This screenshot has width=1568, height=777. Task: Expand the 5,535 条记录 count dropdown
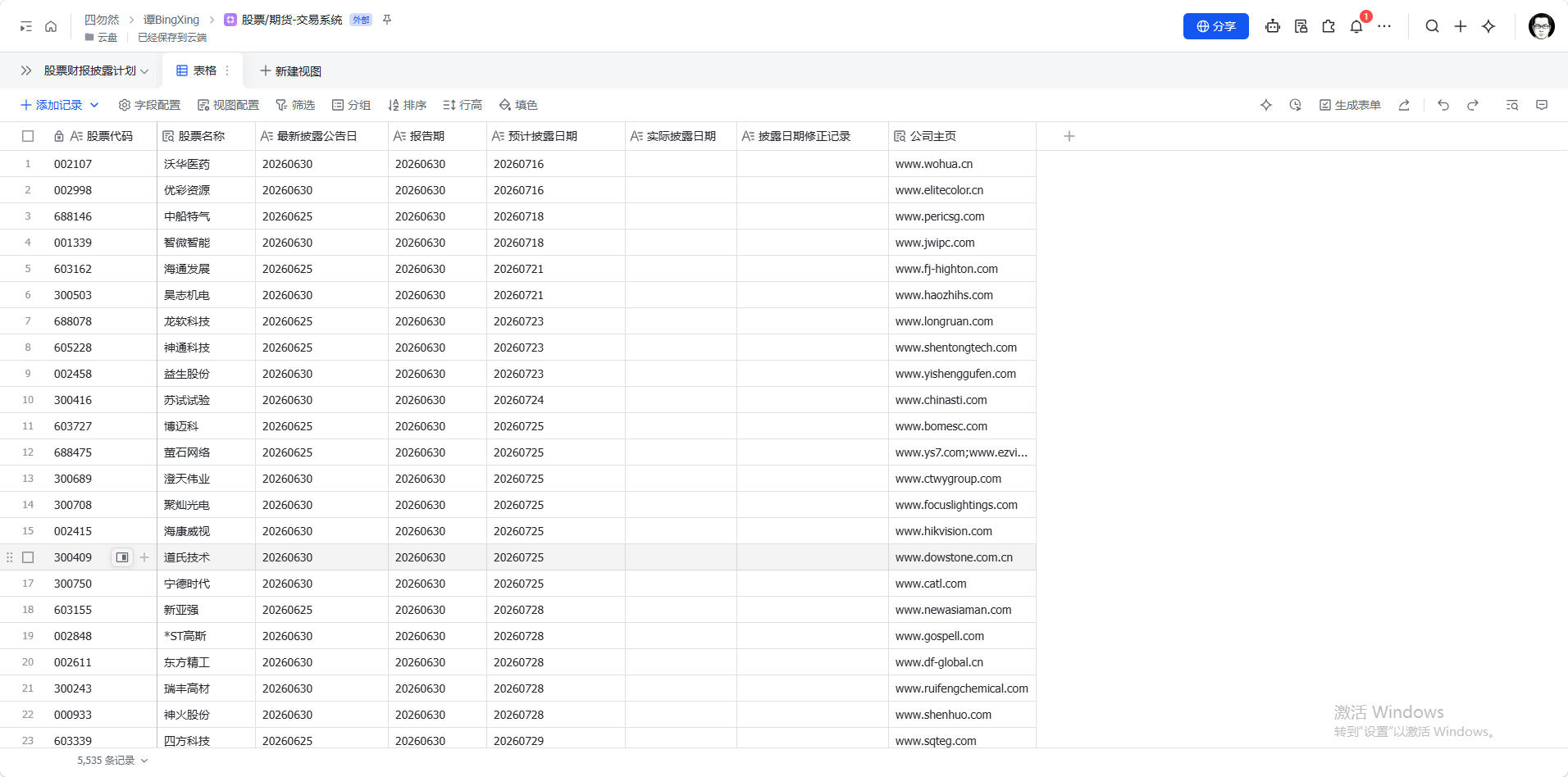pos(144,761)
